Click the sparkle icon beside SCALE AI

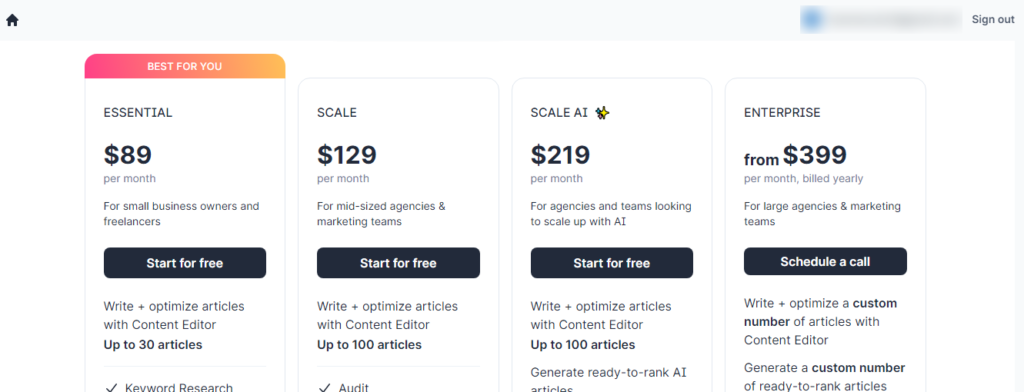tap(603, 113)
